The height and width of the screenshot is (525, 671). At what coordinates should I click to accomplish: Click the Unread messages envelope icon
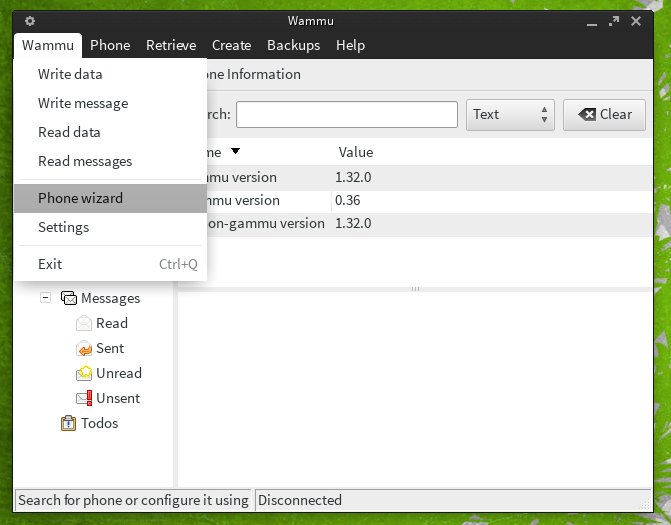pos(84,373)
